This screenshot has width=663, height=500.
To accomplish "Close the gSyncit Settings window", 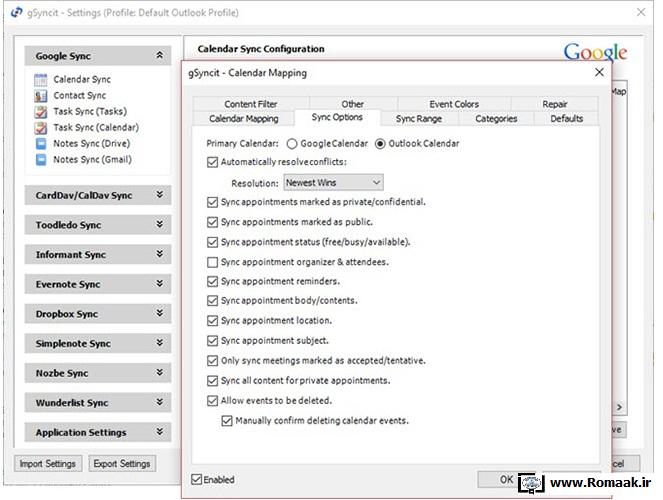I will 641,12.
